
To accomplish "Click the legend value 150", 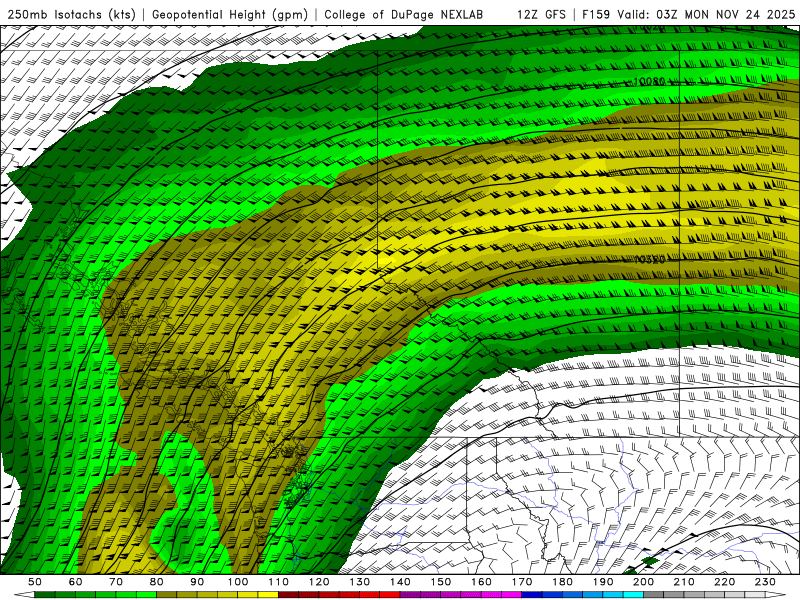I will pyautogui.click(x=440, y=582).
